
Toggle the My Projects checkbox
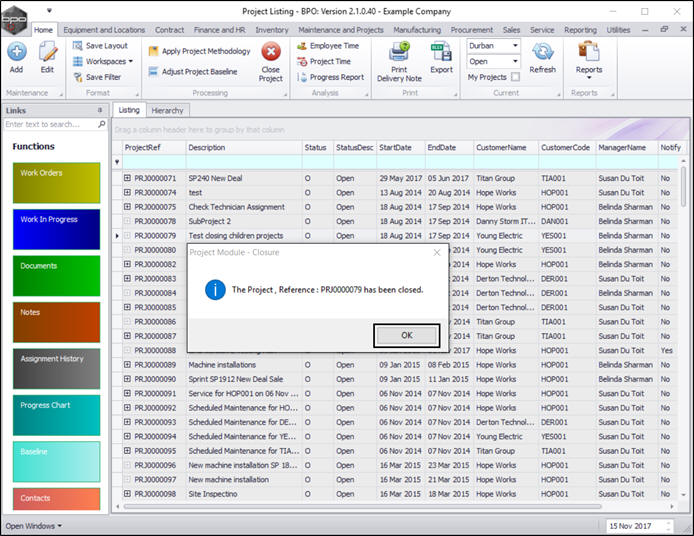point(515,77)
